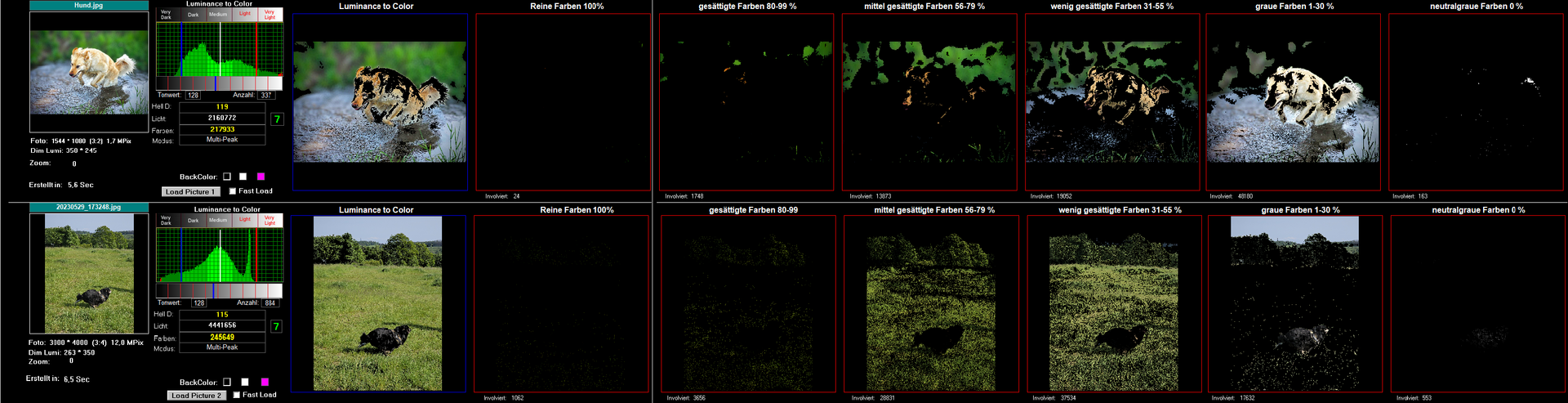Open the top graue Farben 1-30 % image

1293,102
